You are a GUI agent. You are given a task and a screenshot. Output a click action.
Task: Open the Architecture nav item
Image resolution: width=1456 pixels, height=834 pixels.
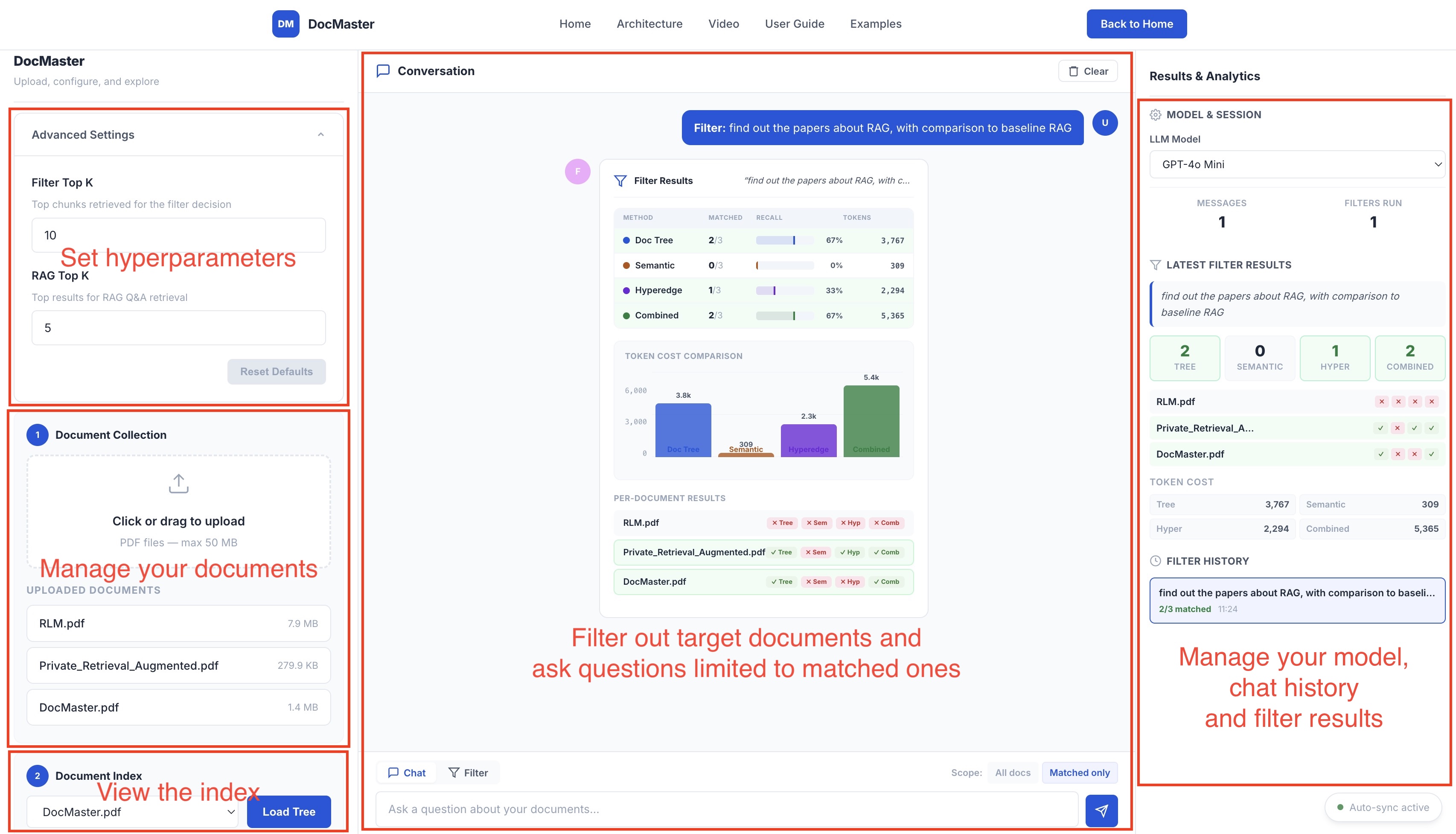click(x=649, y=24)
